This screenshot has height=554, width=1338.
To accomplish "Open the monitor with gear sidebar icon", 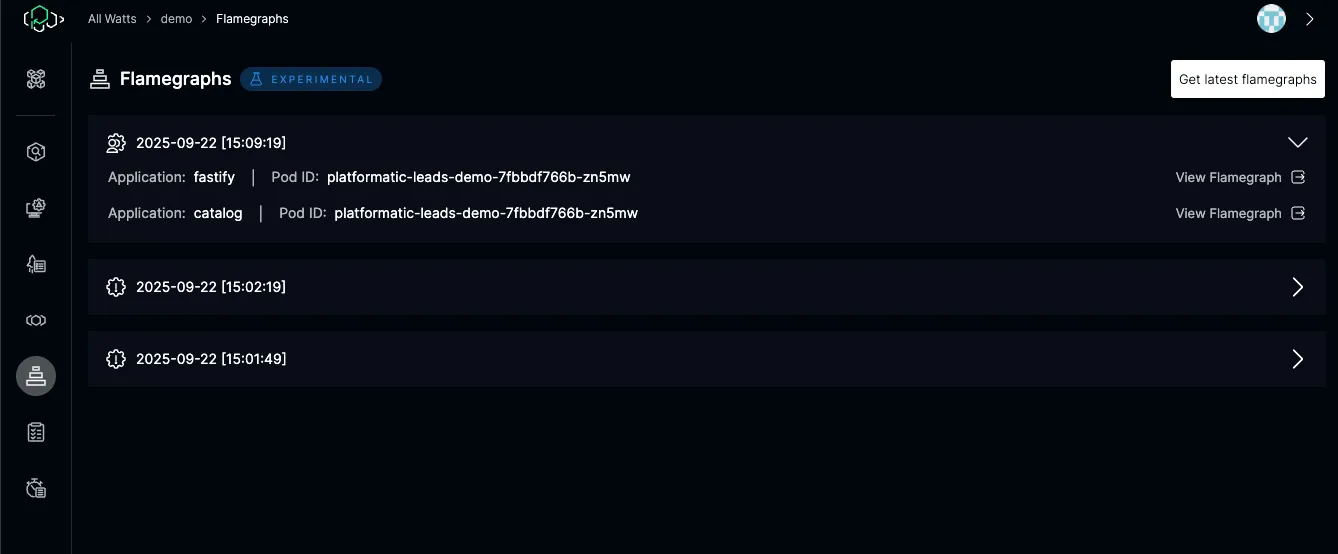I will (36, 208).
